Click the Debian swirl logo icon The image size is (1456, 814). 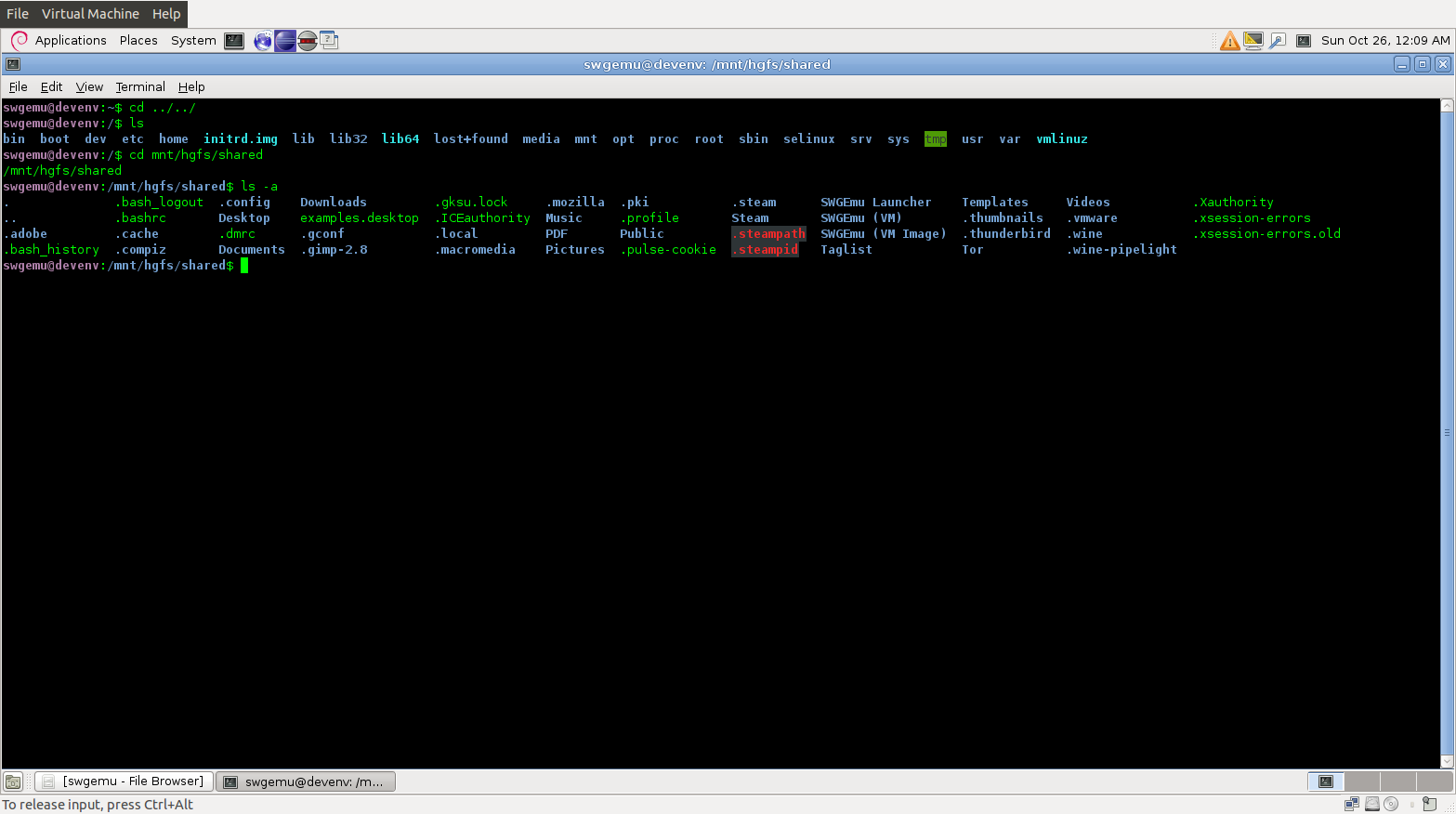[19, 40]
